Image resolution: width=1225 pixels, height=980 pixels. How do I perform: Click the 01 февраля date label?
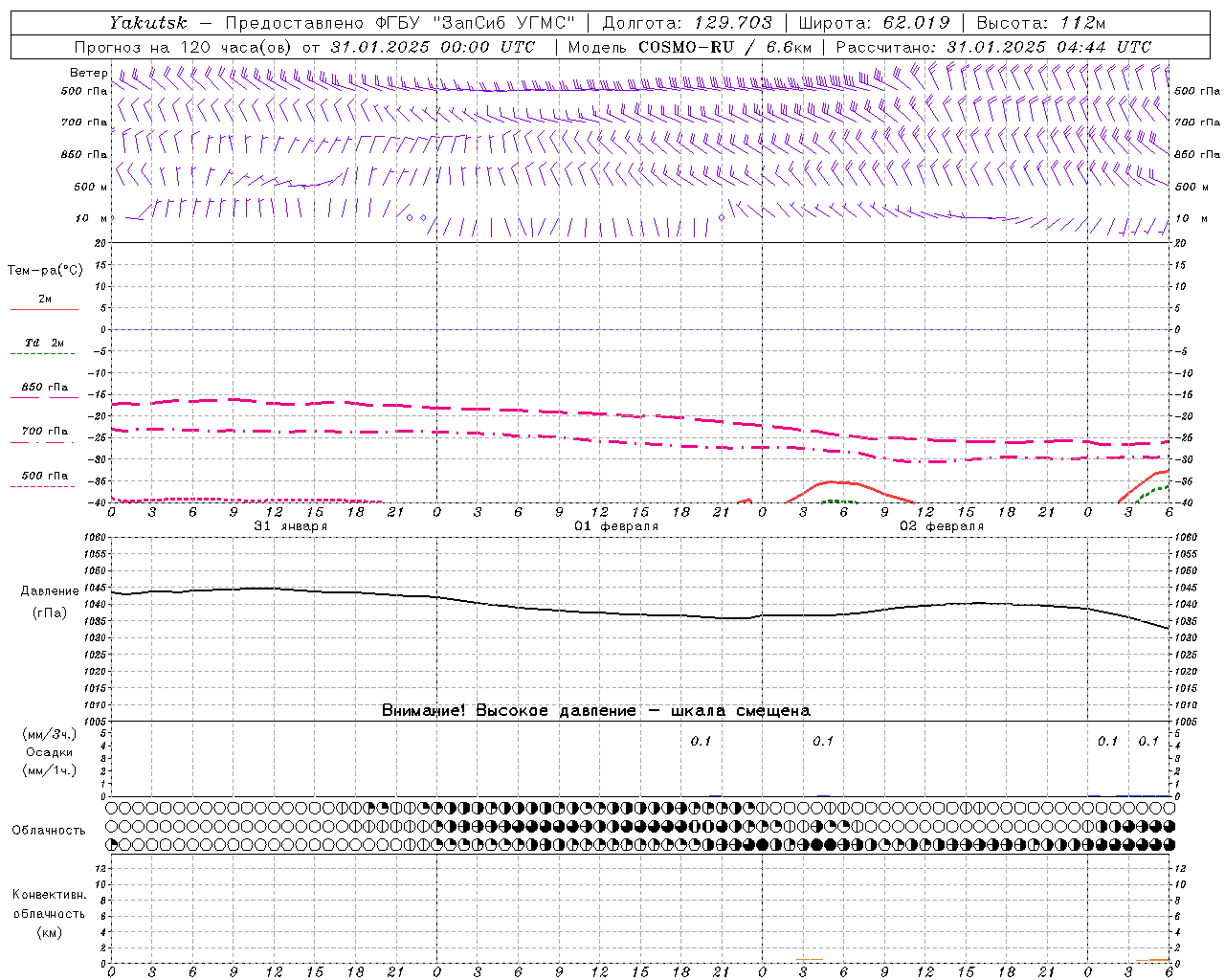[x=616, y=526]
